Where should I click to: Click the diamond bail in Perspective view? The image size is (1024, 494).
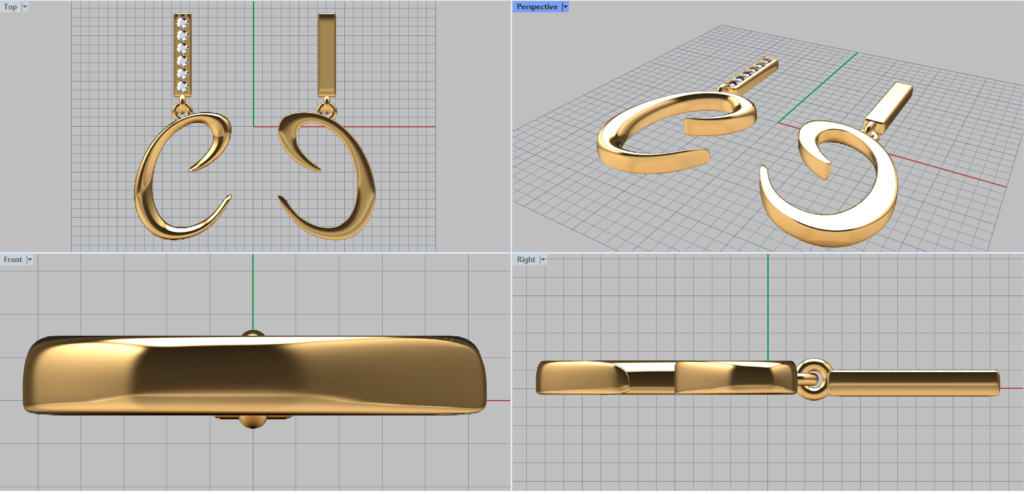pos(750,73)
